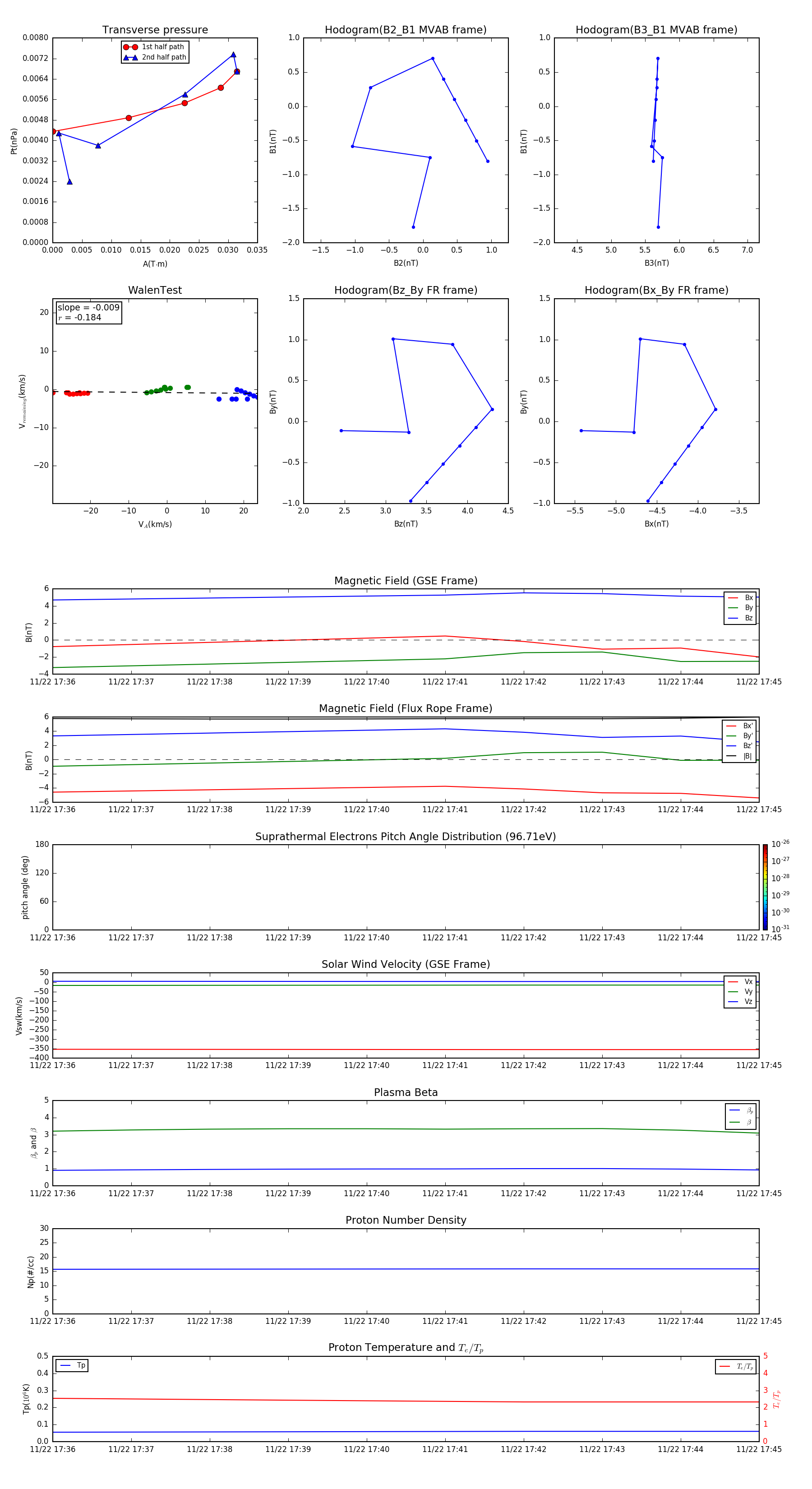Select the β legend entry below βp
This screenshot has height=1489, width=812.
click(741, 1122)
